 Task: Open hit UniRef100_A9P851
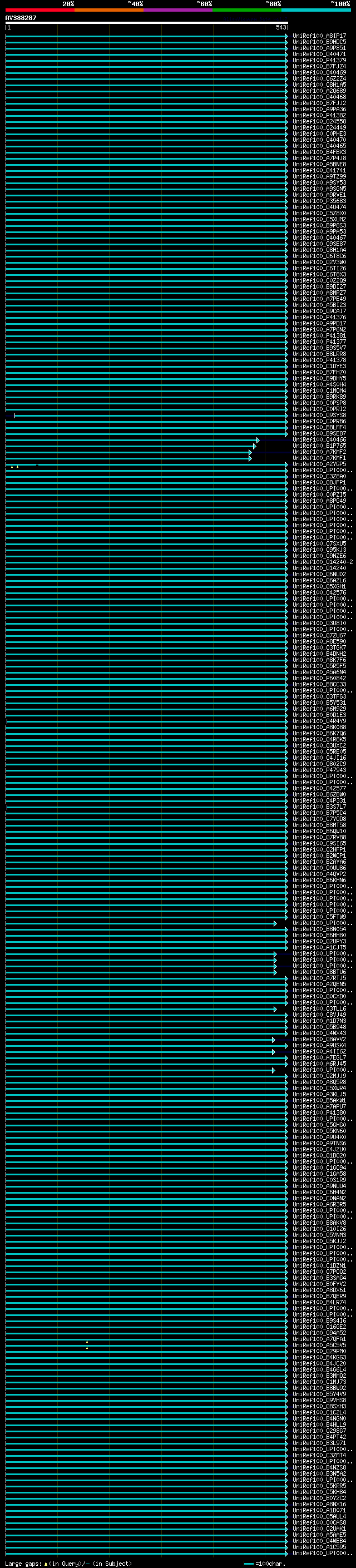(319, 48)
